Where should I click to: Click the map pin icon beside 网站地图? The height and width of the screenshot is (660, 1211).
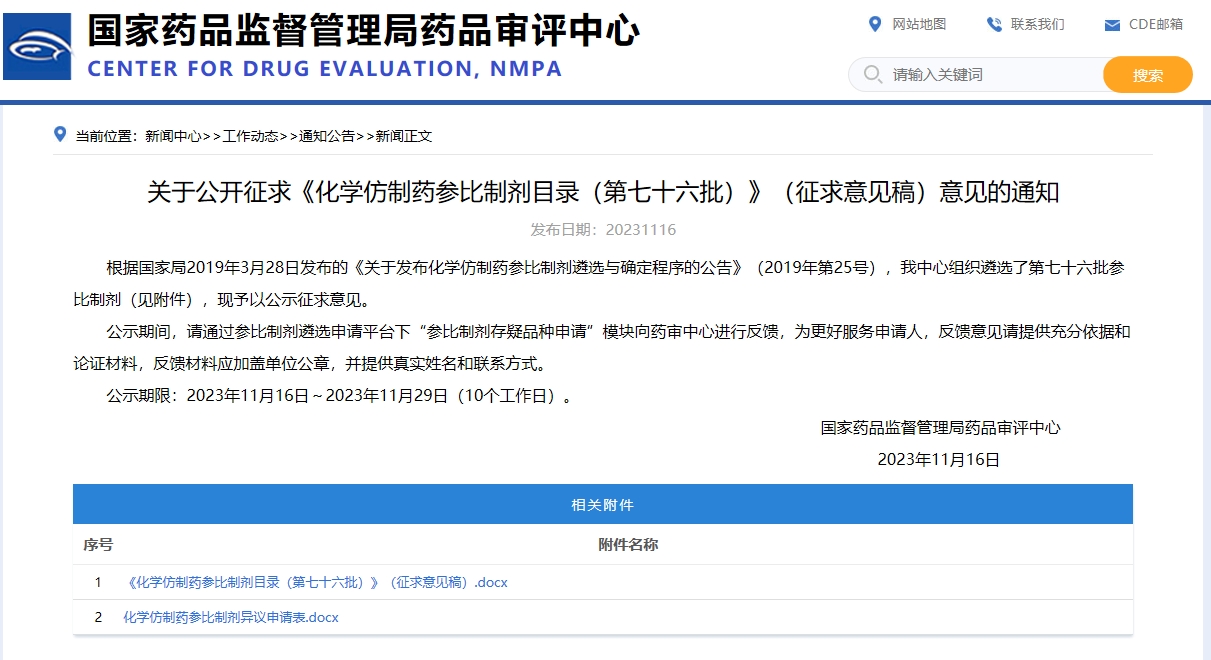click(x=875, y=24)
